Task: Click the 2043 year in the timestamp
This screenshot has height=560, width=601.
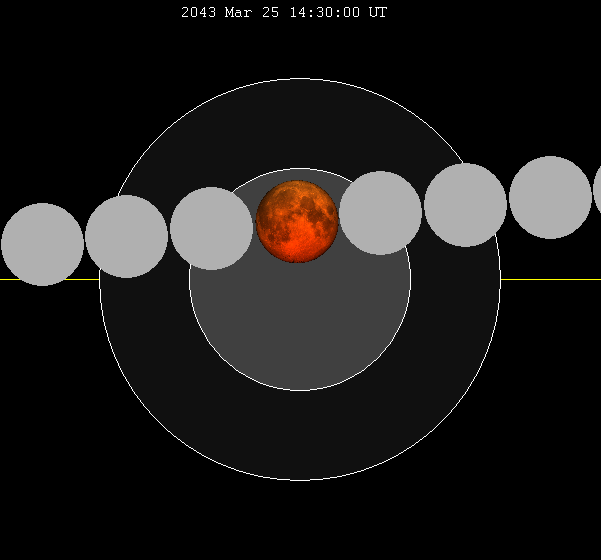Action: [198, 13]
